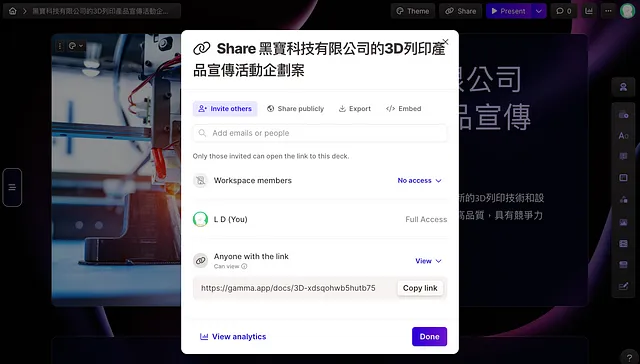Open the comments bubble icon

pos(564,11)
